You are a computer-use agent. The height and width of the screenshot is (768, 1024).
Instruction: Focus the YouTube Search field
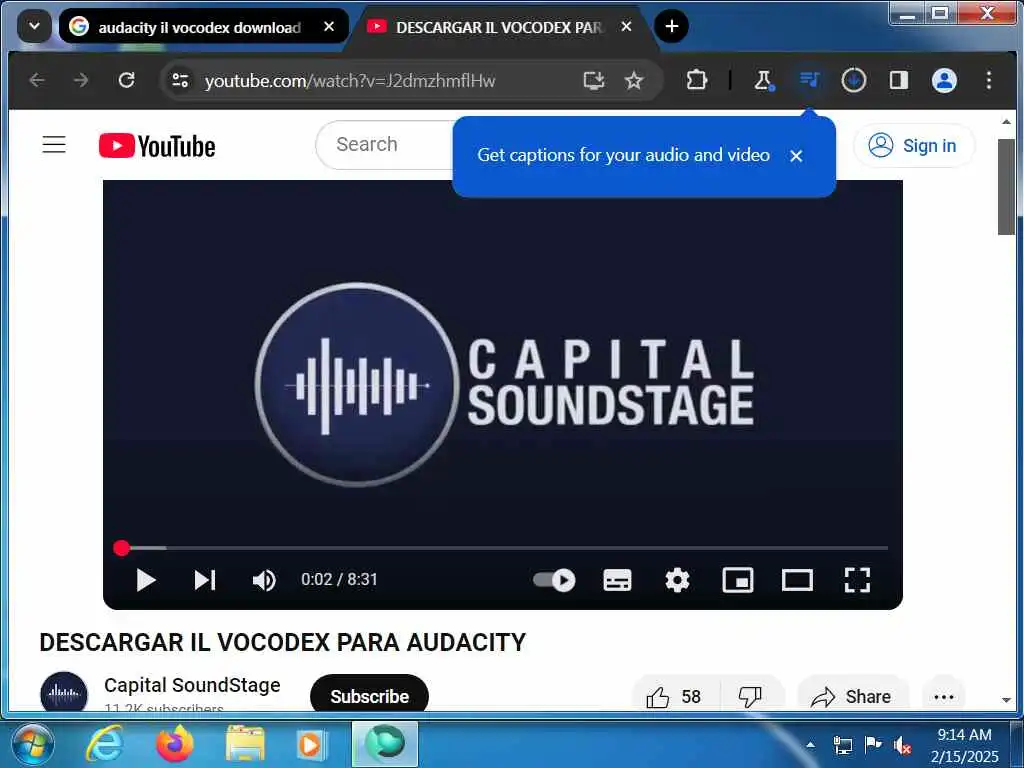385,144
